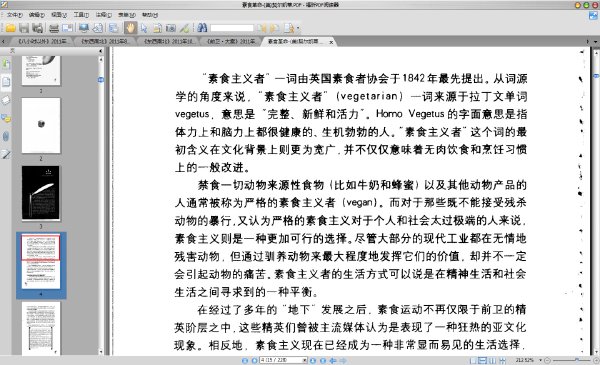Open the 文件 (File) menu
This screenshot has width=600, height=365.
tap(14, 15)
